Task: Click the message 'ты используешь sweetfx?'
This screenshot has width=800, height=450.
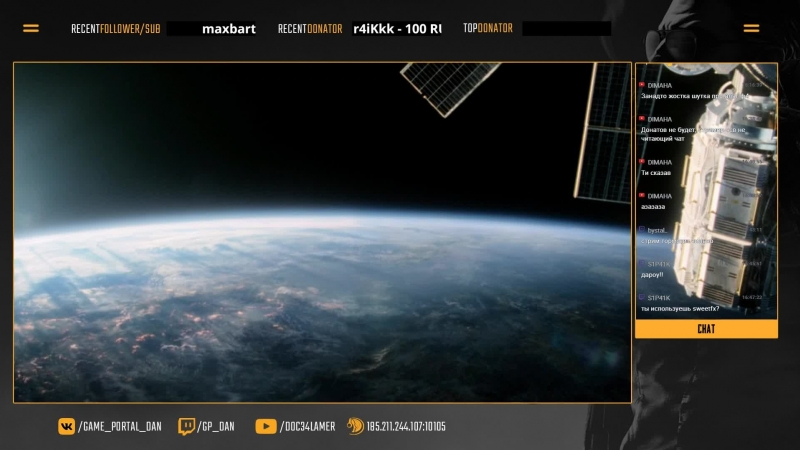Action: (x=680, y=309)
